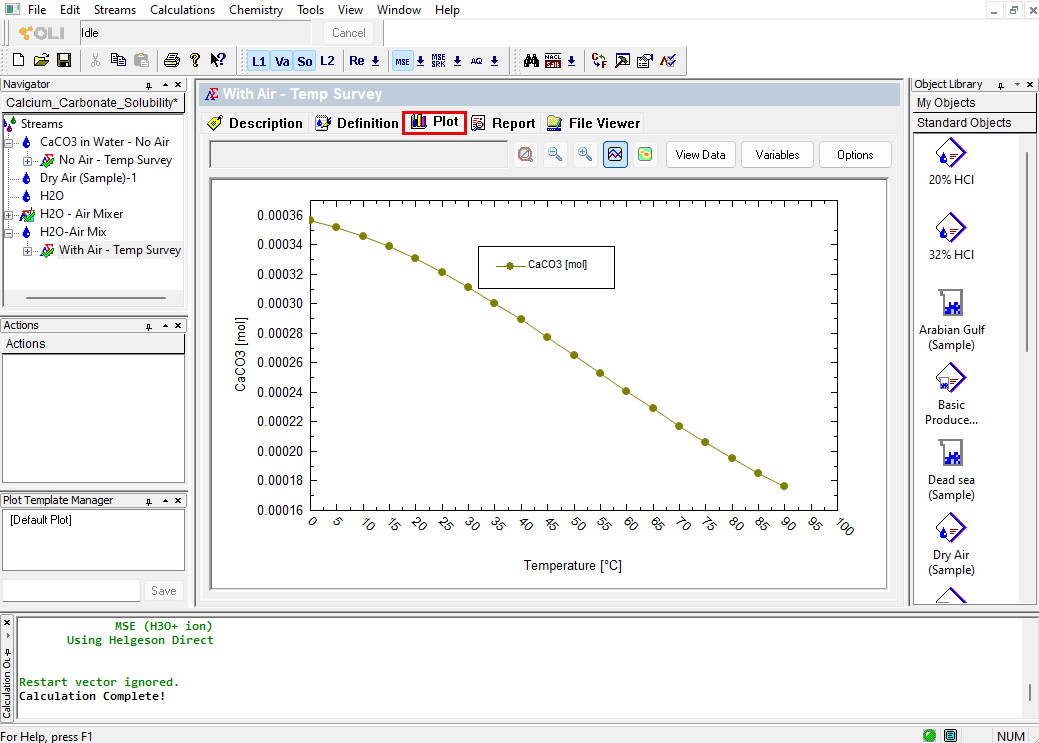
Task: Open the Calculations menu
Action: pyautogui.click(x=182, y=10)
